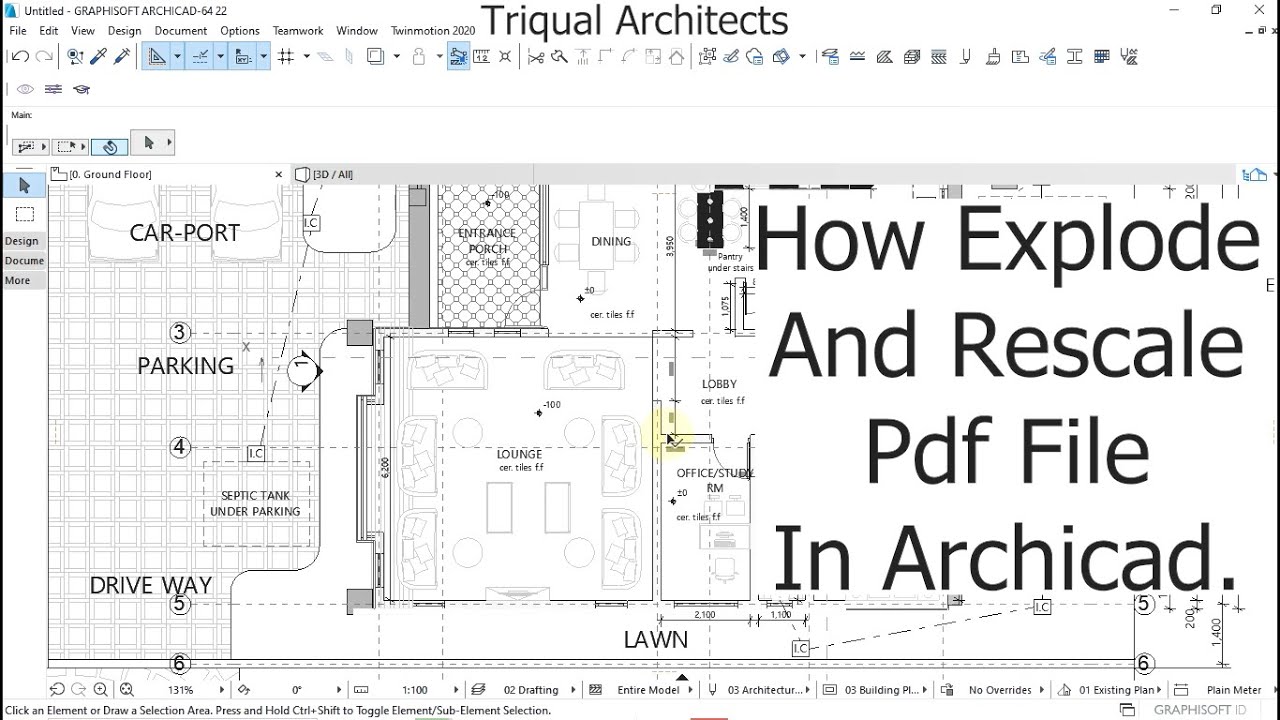Open the Profile Manager I-beam icon
The height and width of the screenshot is (720, 1280).
1074,57
